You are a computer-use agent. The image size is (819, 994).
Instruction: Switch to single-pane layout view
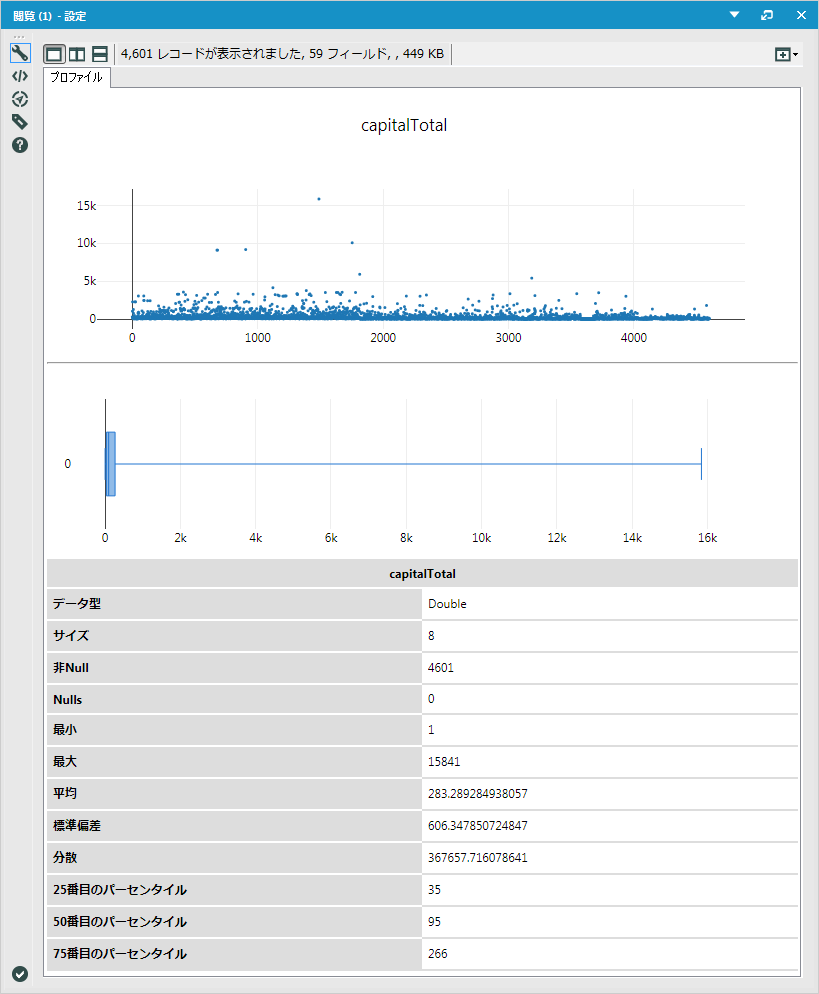(54, 54)
